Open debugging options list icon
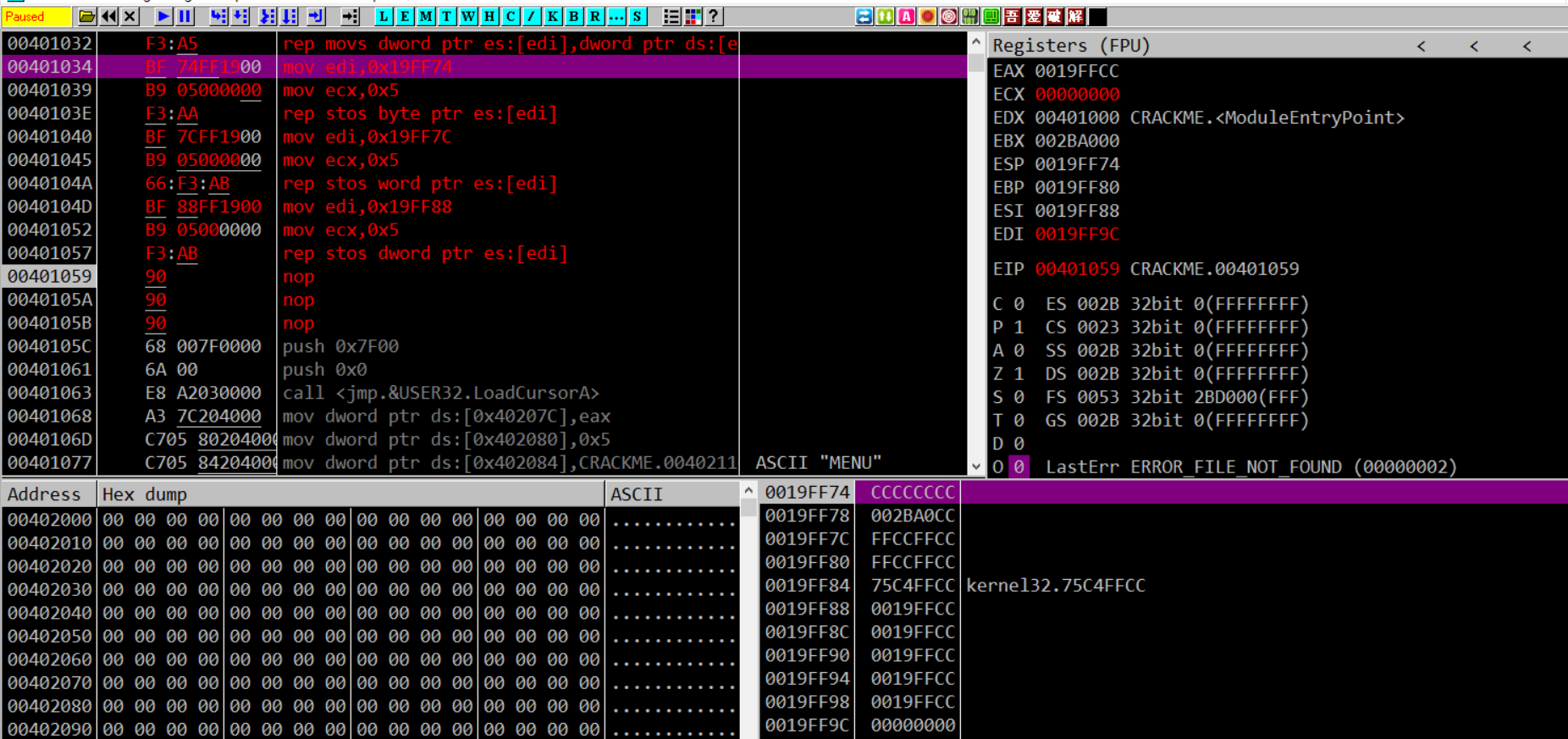 [x=671, y=16]
